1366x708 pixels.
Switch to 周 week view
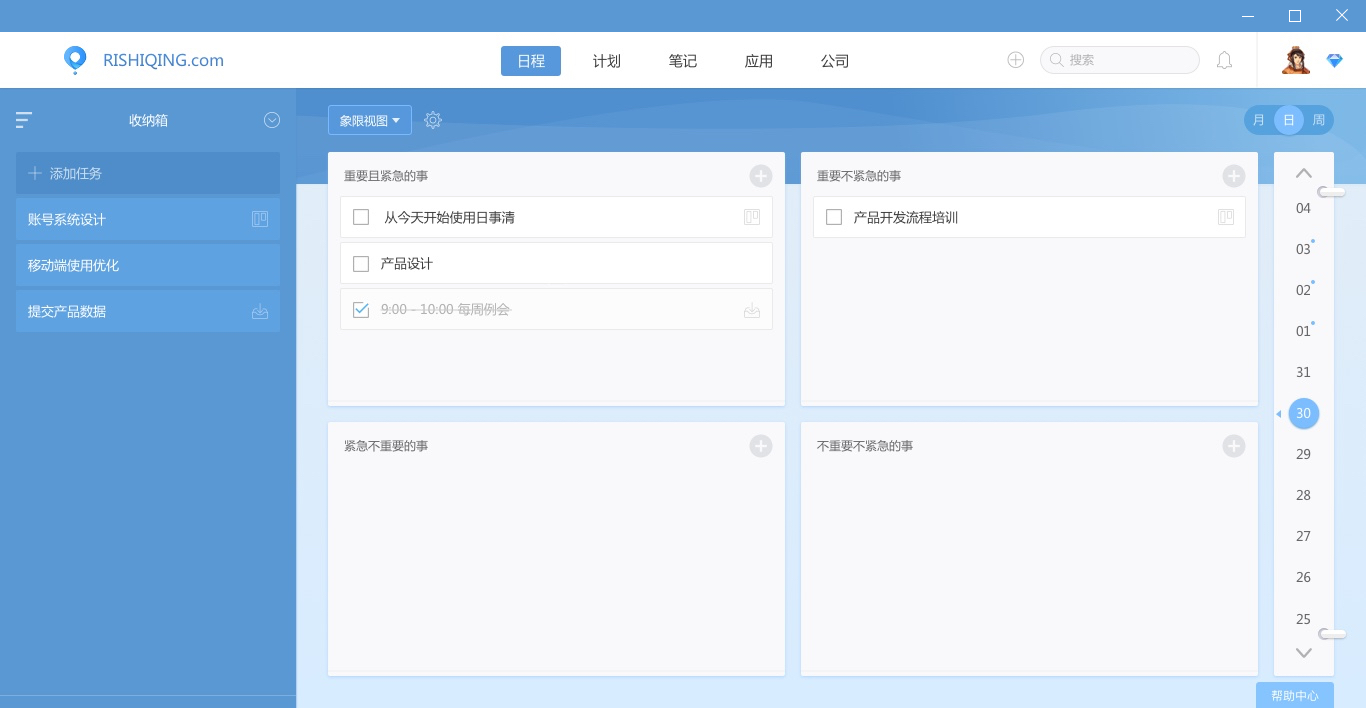(1319, 120)
